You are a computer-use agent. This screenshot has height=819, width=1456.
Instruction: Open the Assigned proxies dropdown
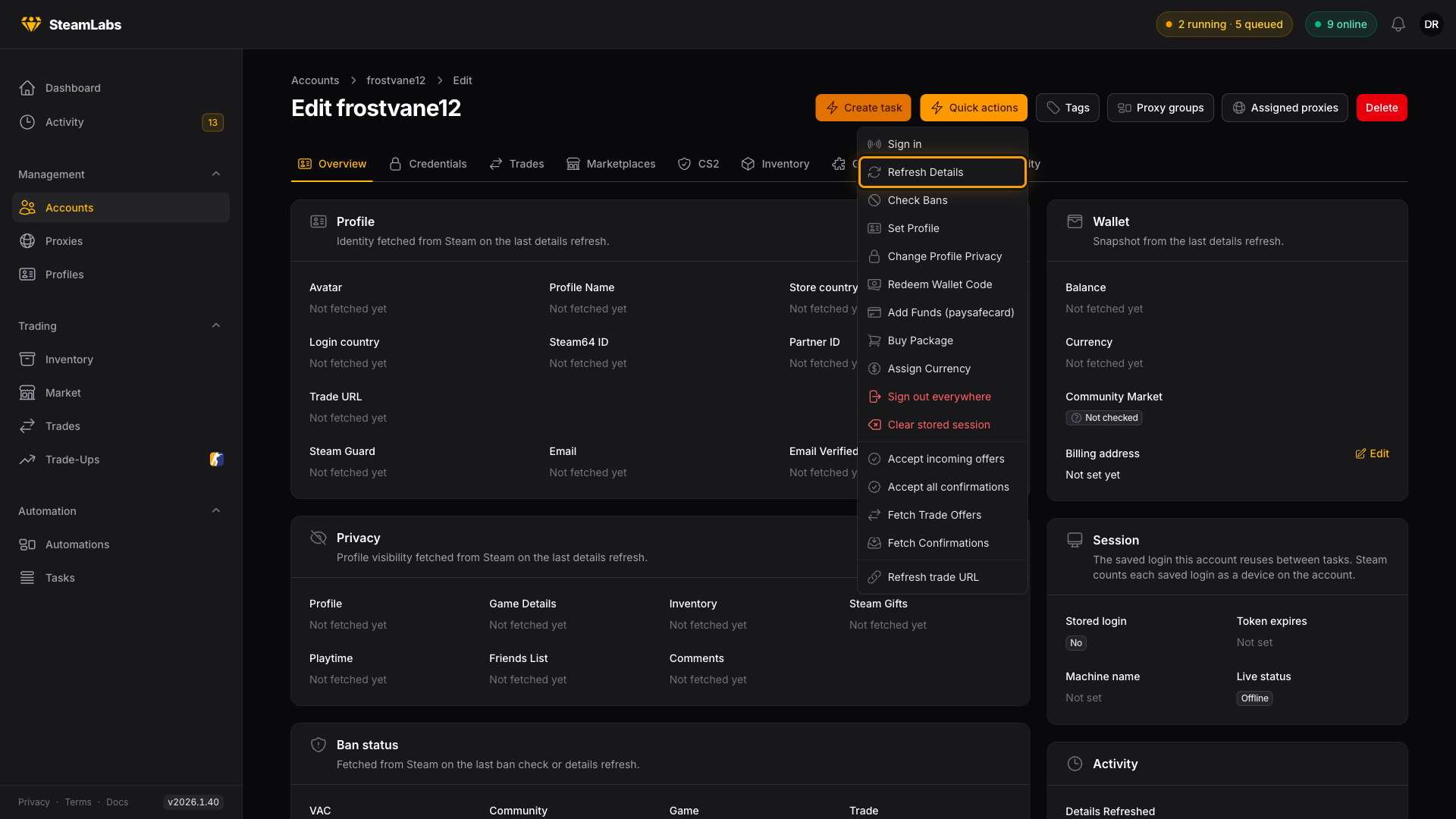(1285, 108)
